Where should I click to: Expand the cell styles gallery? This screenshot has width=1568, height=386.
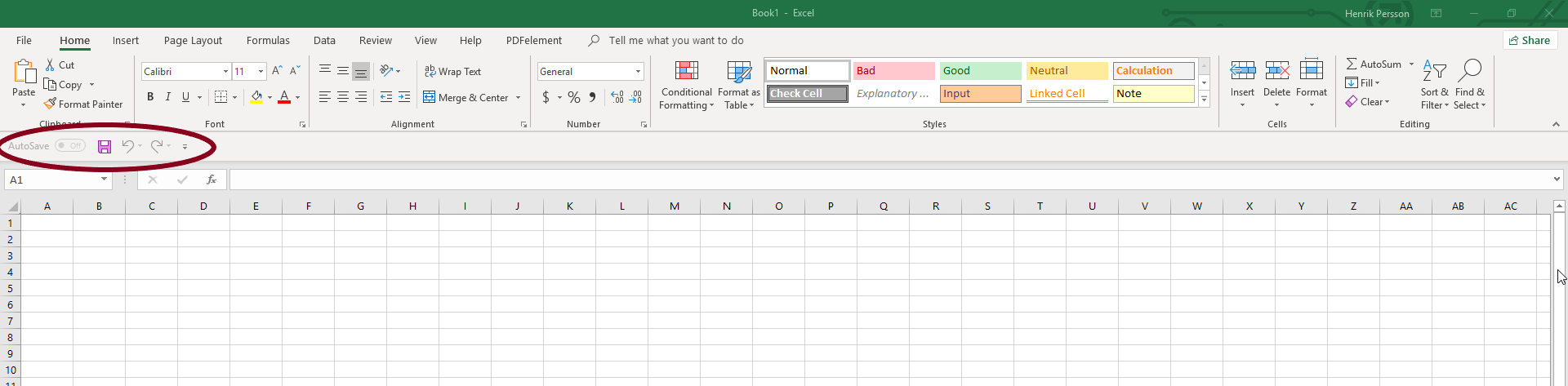(1204, 99)
